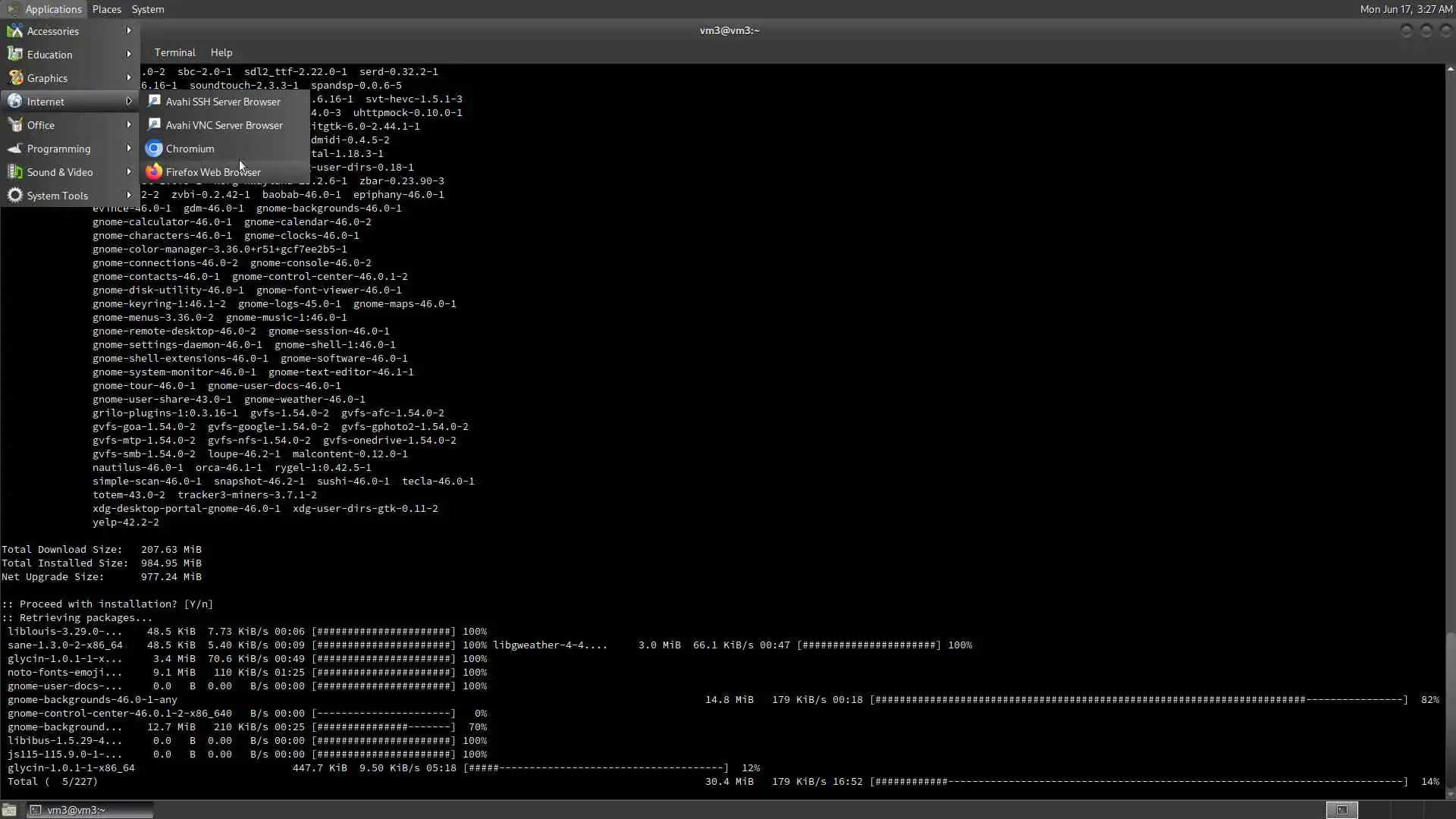Launch Chromium from Internet submenu
Screen dimensions: 1456x819
coord(190,149)
